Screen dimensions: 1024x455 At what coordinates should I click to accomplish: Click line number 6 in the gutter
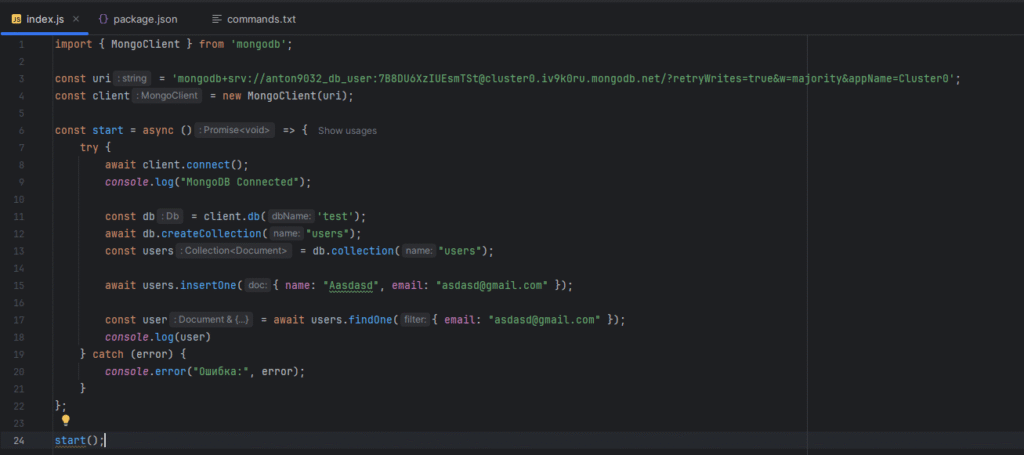point(22,131)
